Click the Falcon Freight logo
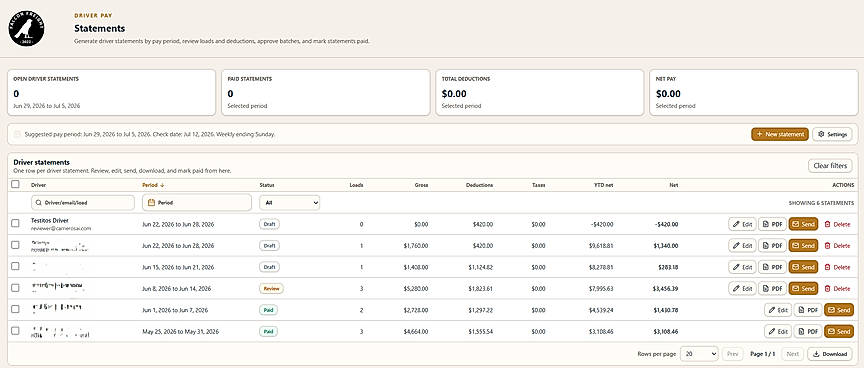864x368 pixels. pyautogui.click(x=26, y=28)
